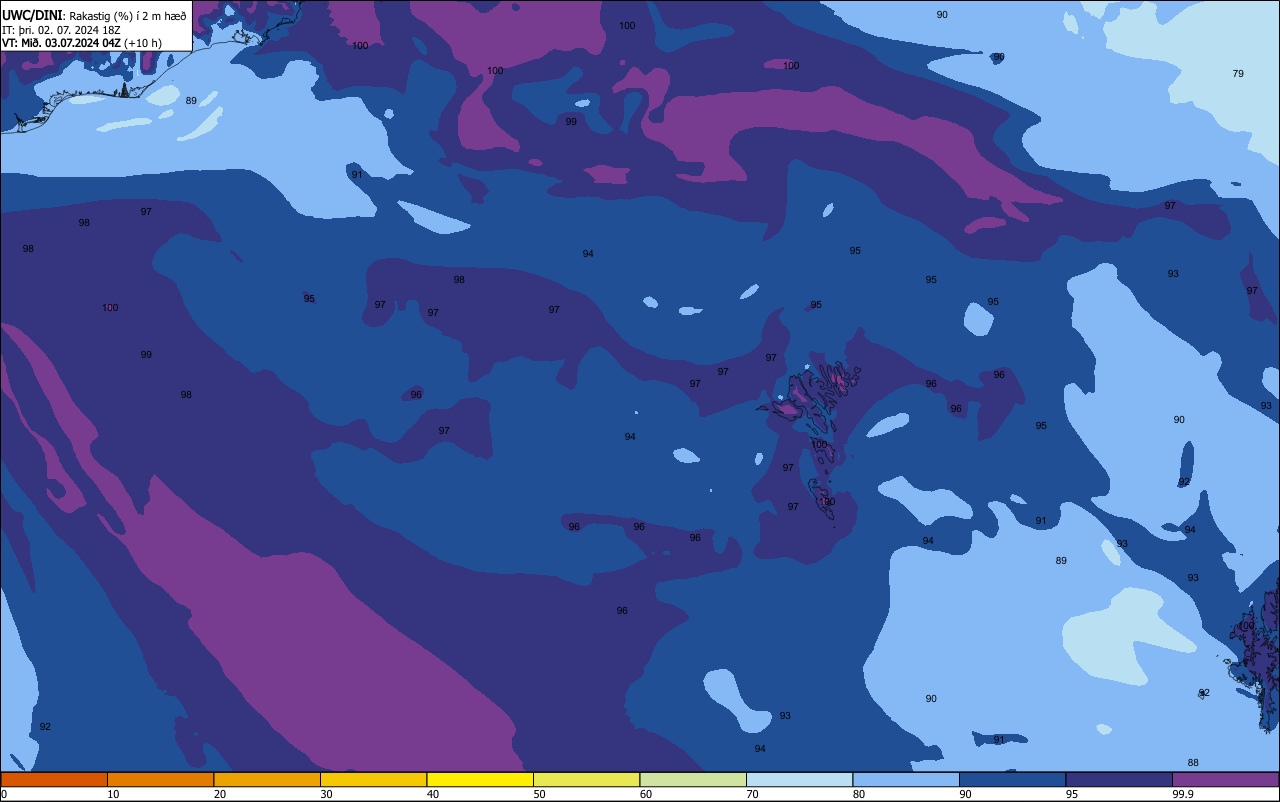This screenshot has width=1280, height=802.
Task: Pick the 90–95 medium blue legend swatch
Action: click(1012, 779)
